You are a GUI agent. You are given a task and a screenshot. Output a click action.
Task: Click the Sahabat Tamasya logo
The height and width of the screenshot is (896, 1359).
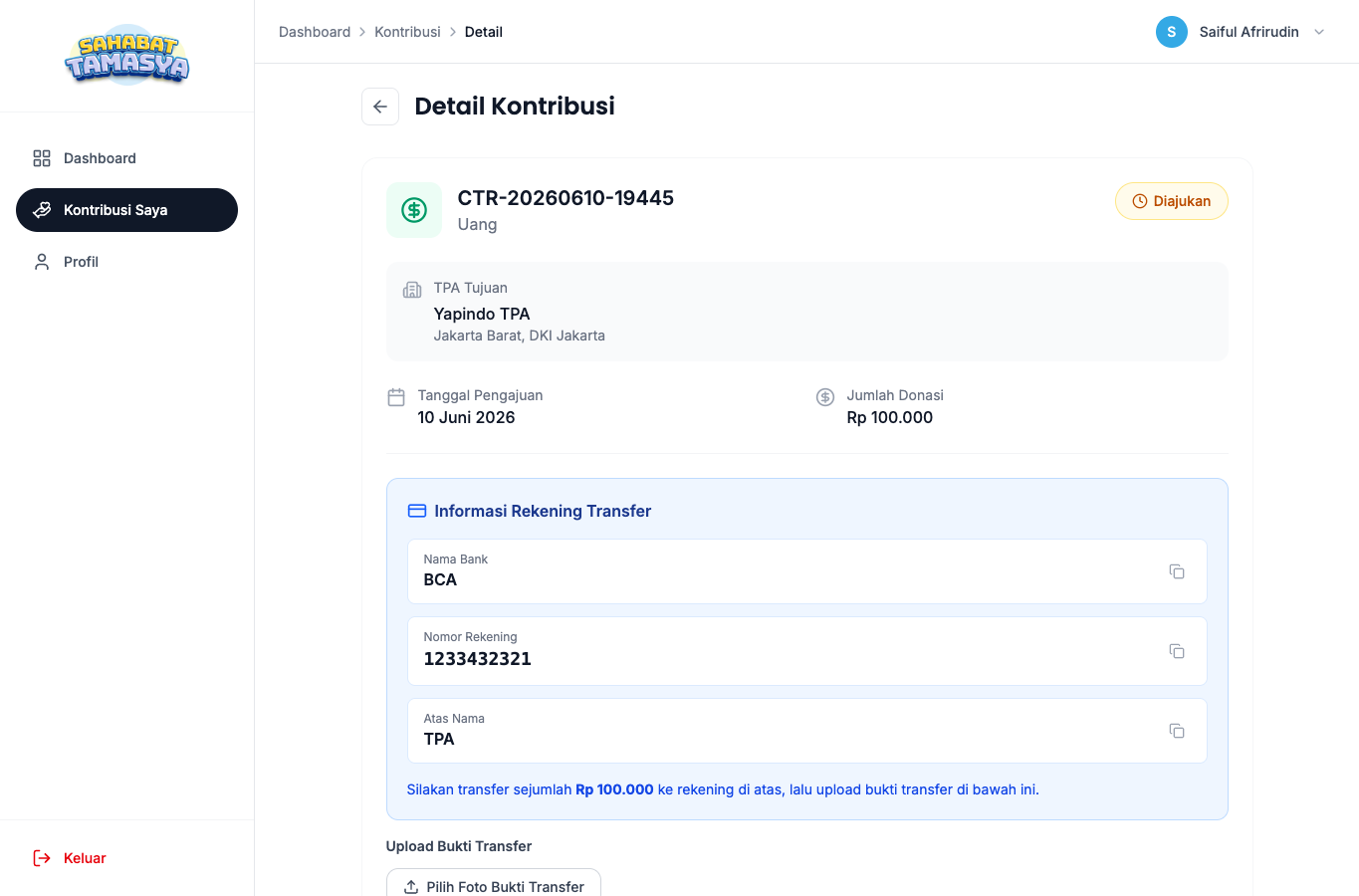(126, 56)
